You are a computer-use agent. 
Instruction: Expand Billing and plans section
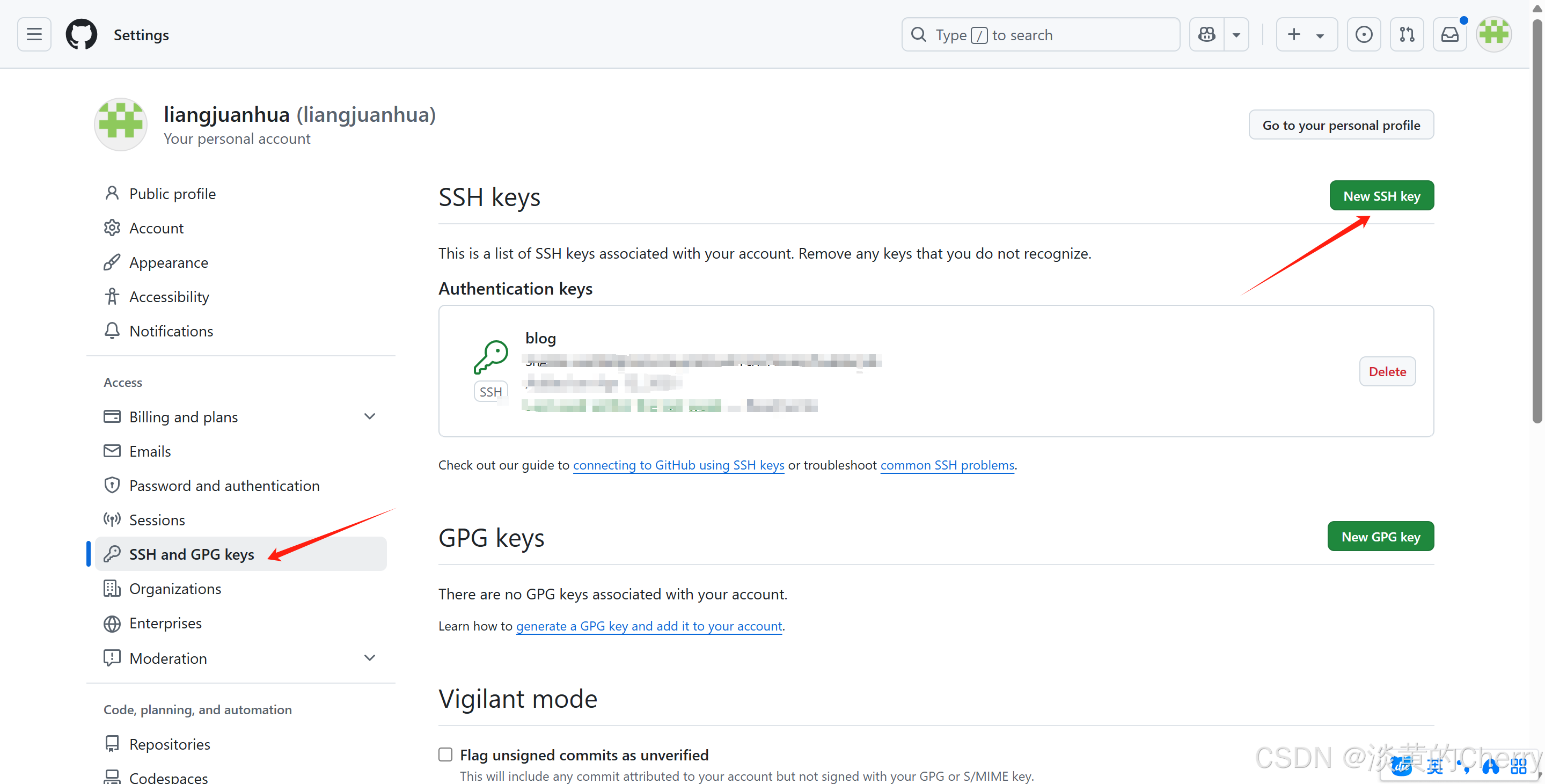(369, 416)
